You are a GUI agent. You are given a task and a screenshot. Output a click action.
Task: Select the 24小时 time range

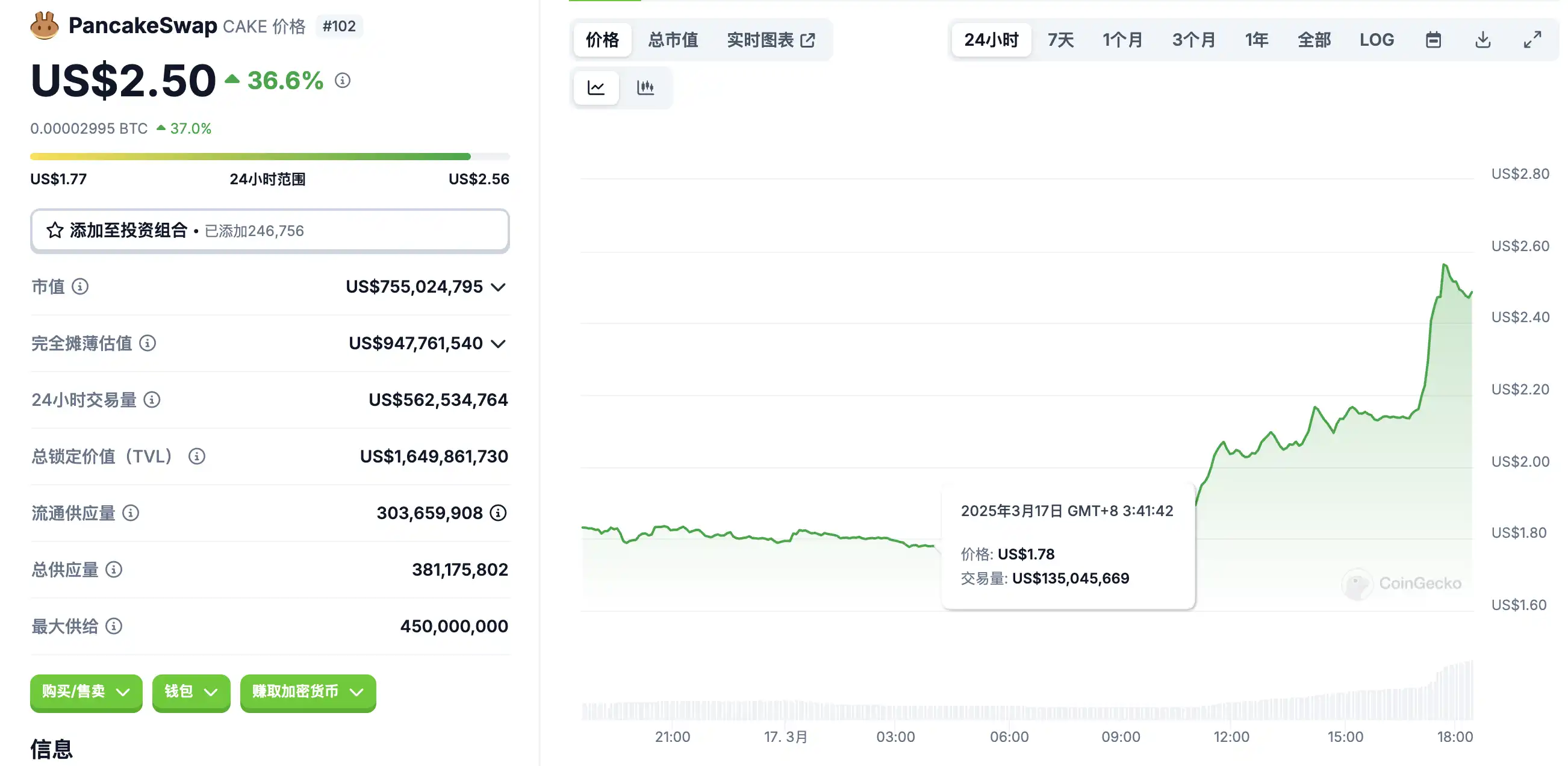[991, 40]
